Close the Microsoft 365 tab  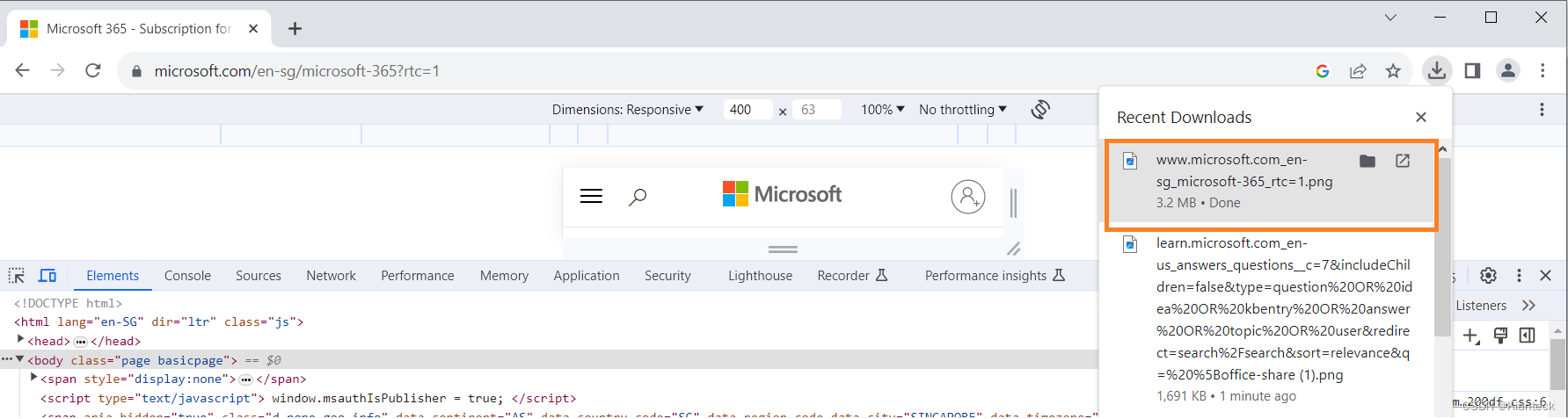point(253,29)
